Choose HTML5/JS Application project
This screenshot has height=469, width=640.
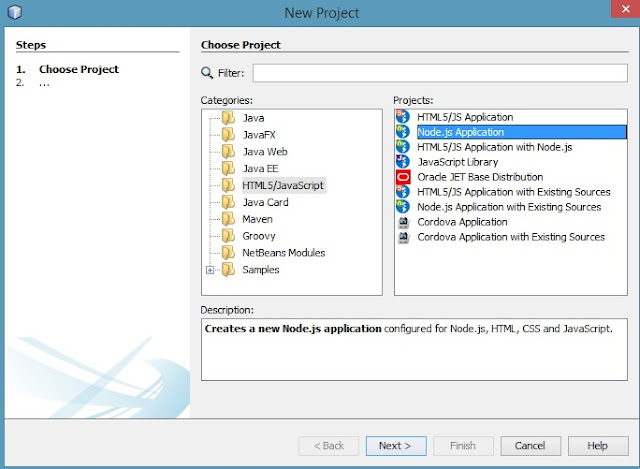tap(465, 117)
